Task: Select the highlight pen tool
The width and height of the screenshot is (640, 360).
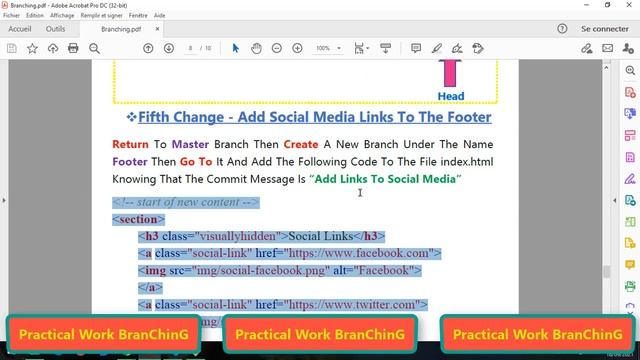Action: point(437,48)
